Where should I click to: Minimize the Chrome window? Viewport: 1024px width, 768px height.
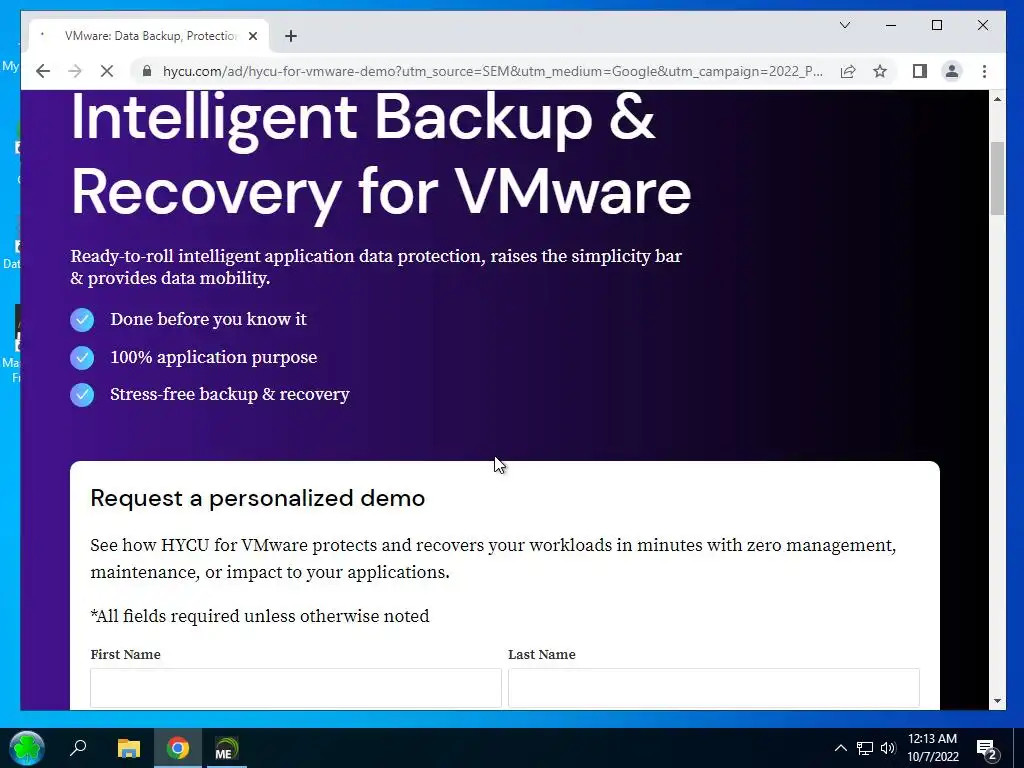click(891, 25)
